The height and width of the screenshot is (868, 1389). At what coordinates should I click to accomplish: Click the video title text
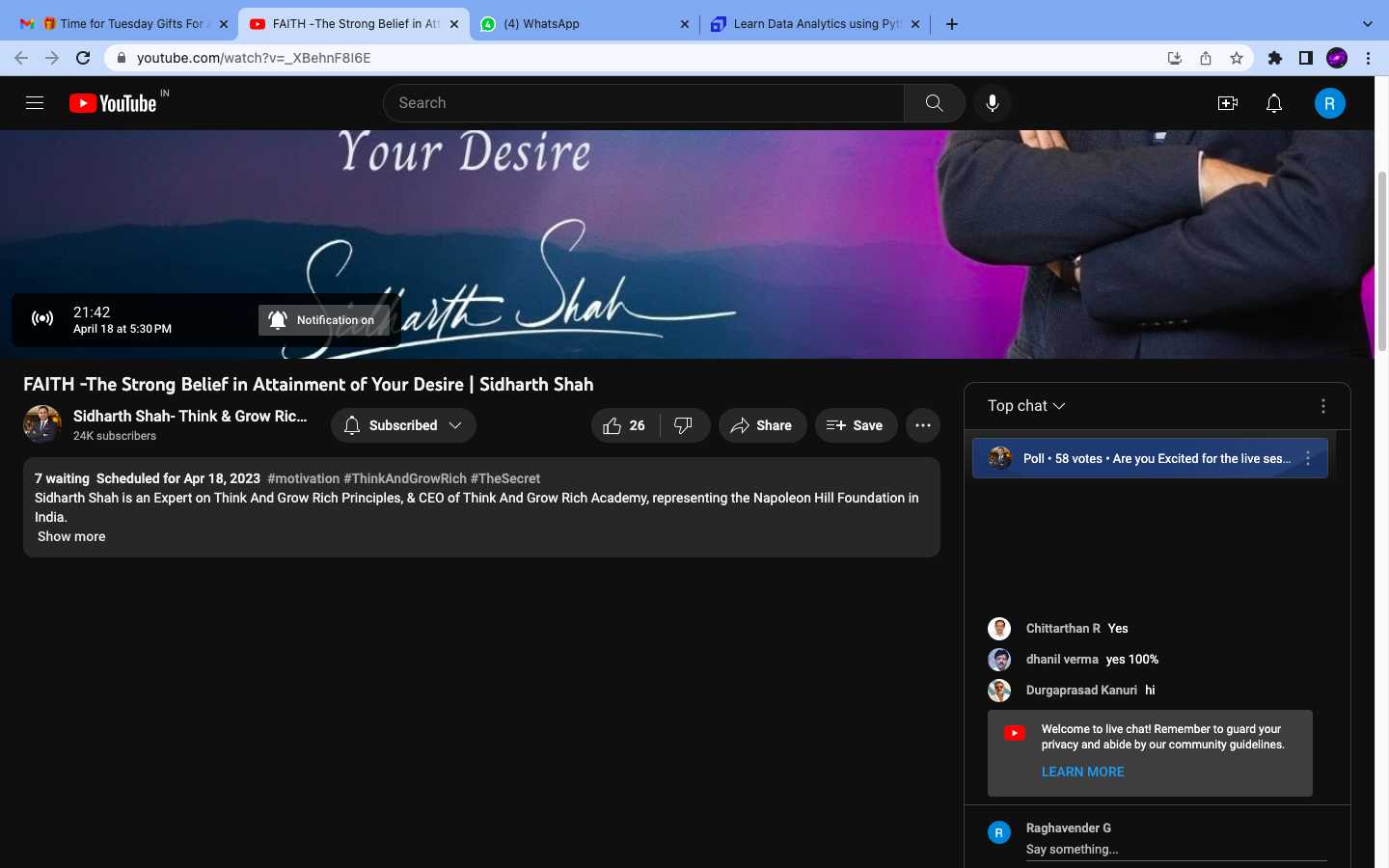pos(309,384)
